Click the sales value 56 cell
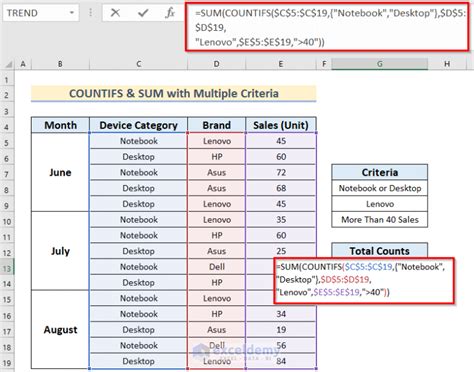474x372 pixels. (281, 345)
